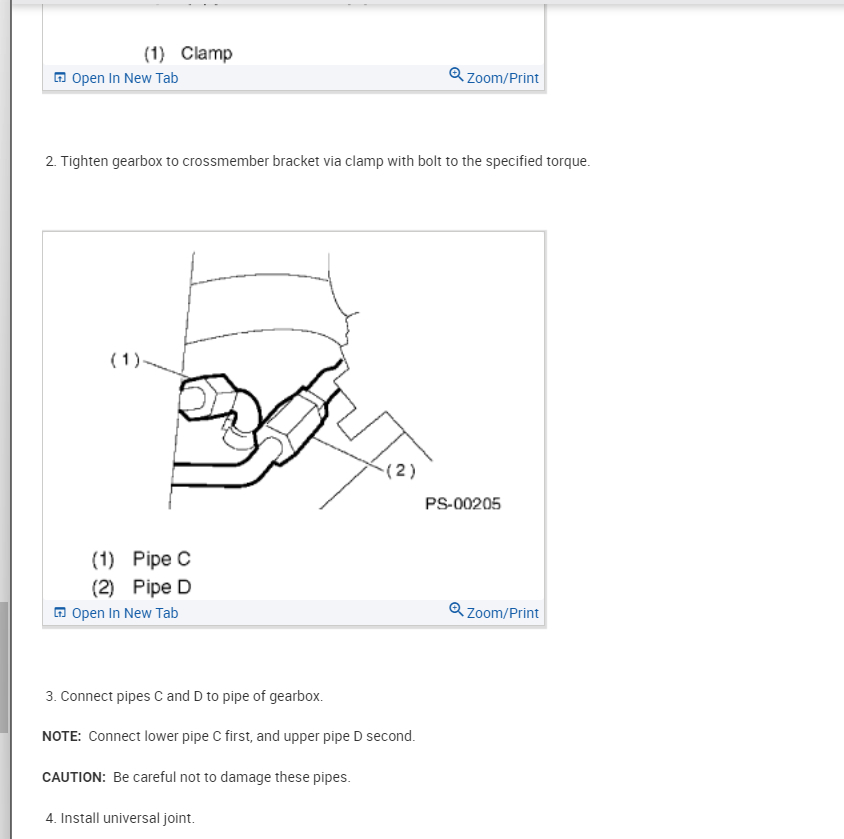
Task: Click the new-tab icon below the Pipe D legend
Action: [x=60, y=612]
